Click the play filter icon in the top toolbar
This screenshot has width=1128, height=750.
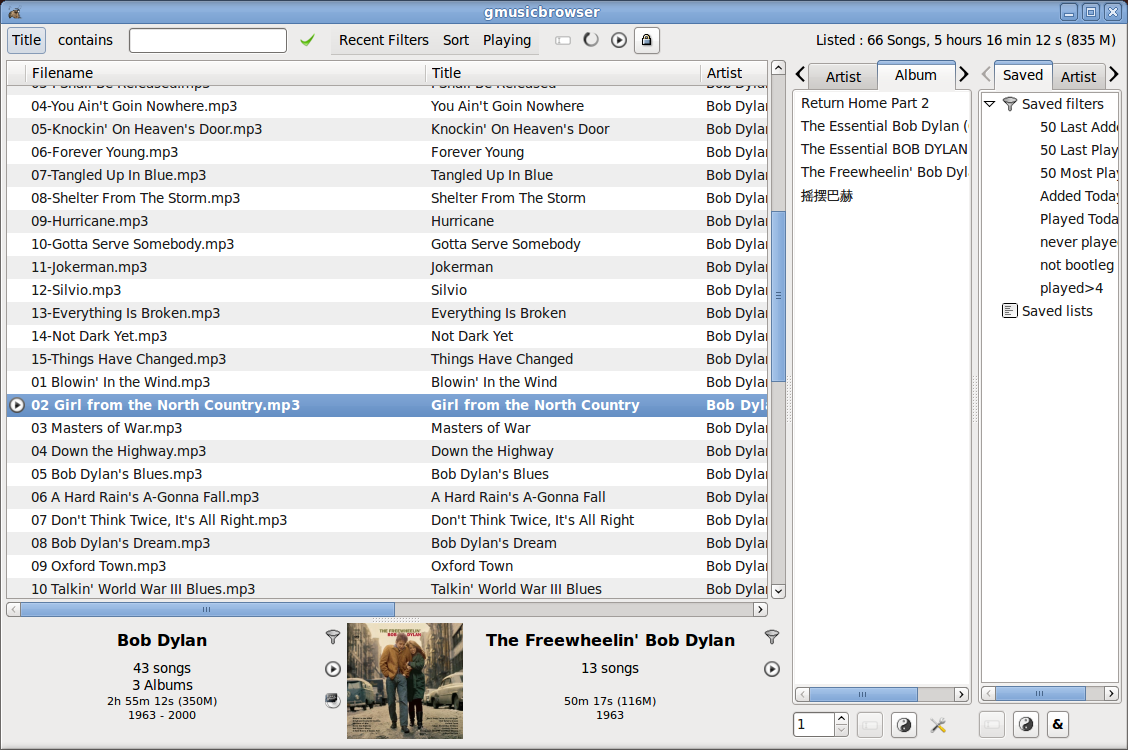(x=619, y=40)
